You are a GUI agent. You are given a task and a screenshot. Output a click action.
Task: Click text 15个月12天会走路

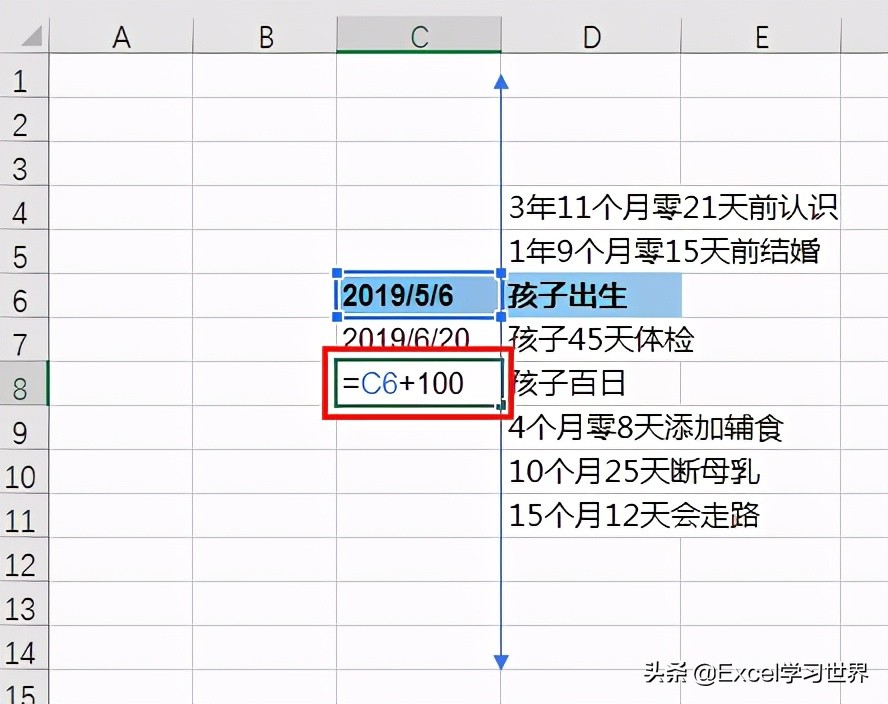(x=634, y=515)
